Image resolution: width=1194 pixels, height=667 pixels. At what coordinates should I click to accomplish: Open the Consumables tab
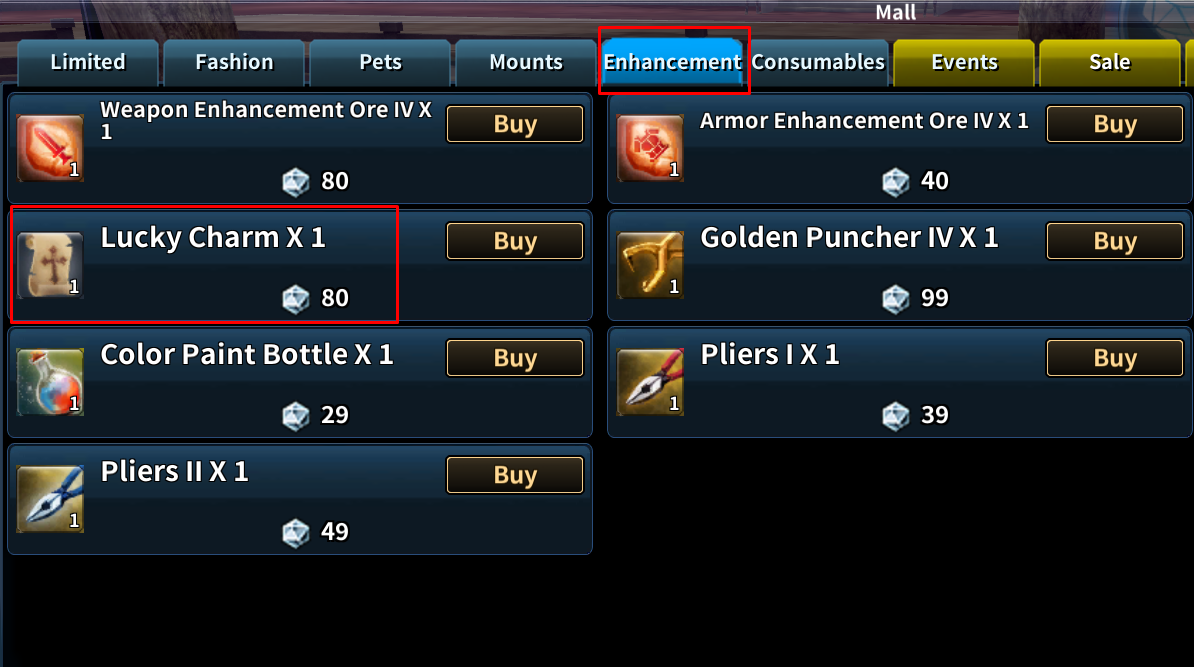click(819, 62)
